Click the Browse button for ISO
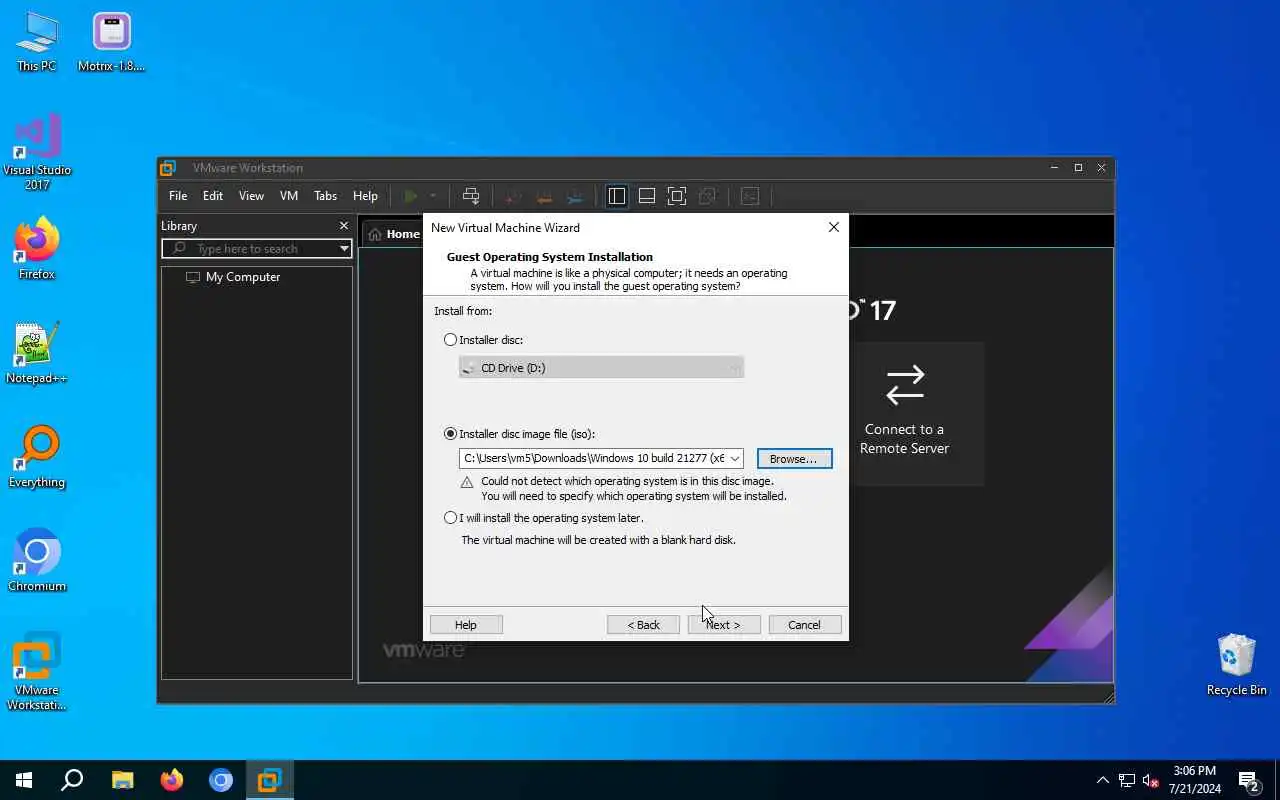The height and width of the screenshot is (800, 1280). pos(794,459)
